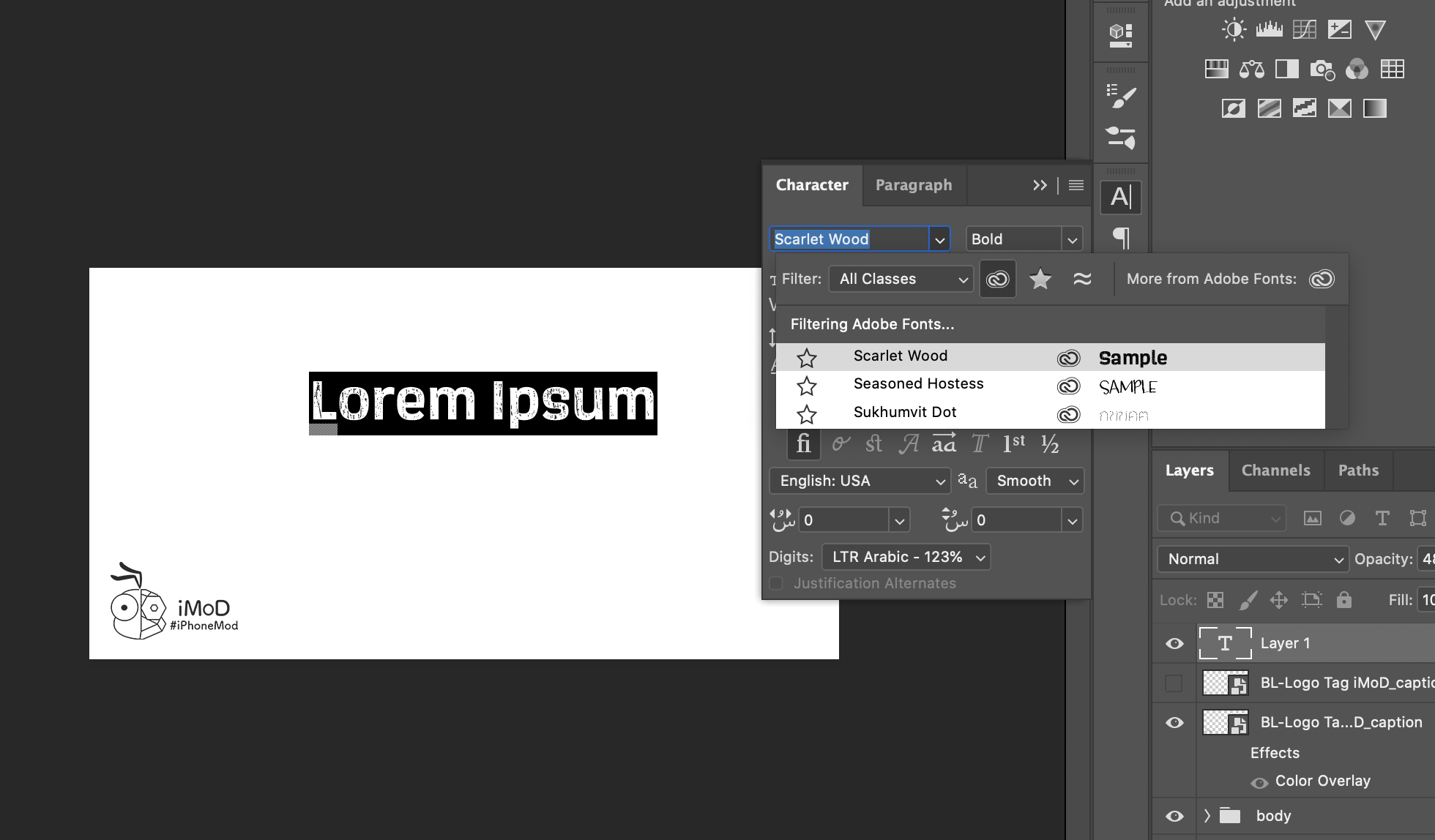The height and width of the screenshot is (840, 1435).
Task: Click the Brightness/Contrast adjustment icon
Action: click(1234, 30)
